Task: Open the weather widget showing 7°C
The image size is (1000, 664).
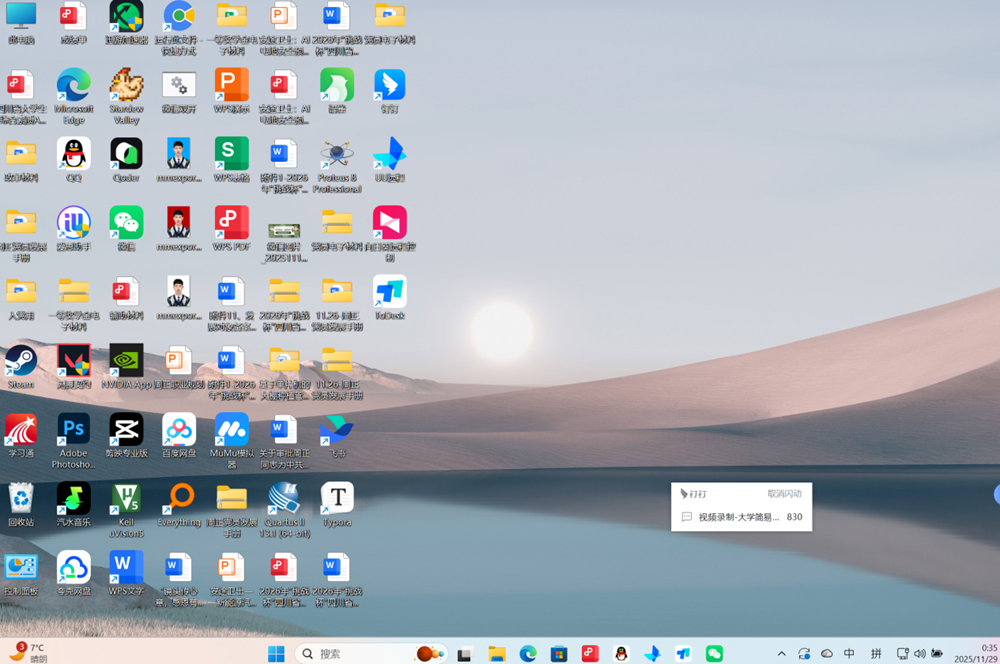Action: [28, 653]
